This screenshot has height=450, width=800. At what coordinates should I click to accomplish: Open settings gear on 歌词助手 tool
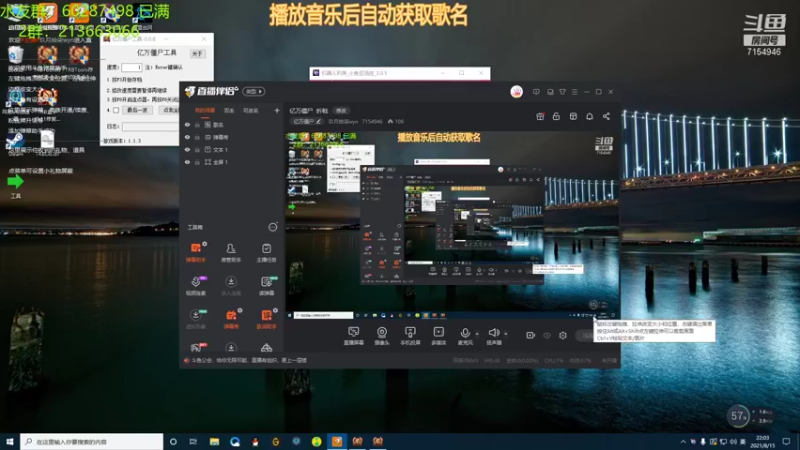(x=276, y=310)
